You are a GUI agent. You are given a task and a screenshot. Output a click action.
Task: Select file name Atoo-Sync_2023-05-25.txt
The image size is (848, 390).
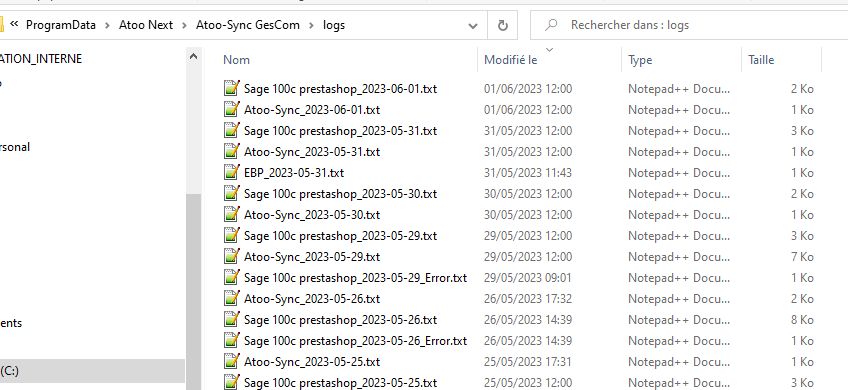coord(312,361)
